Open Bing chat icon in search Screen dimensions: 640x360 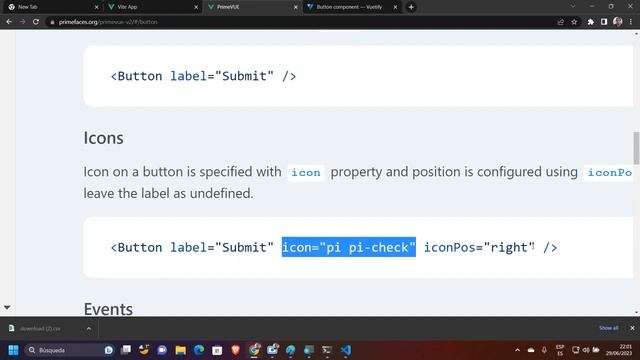(109, 350)
